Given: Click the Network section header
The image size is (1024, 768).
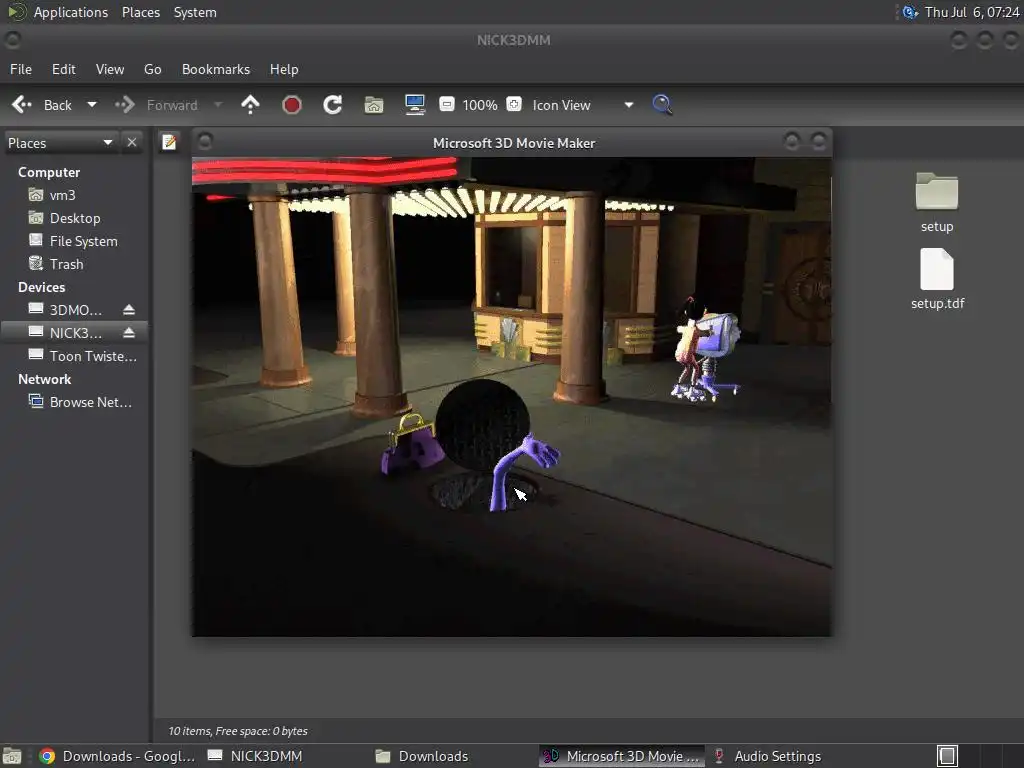Looking at the screenshot, I should pyautogui.click(x=44, y=379).
